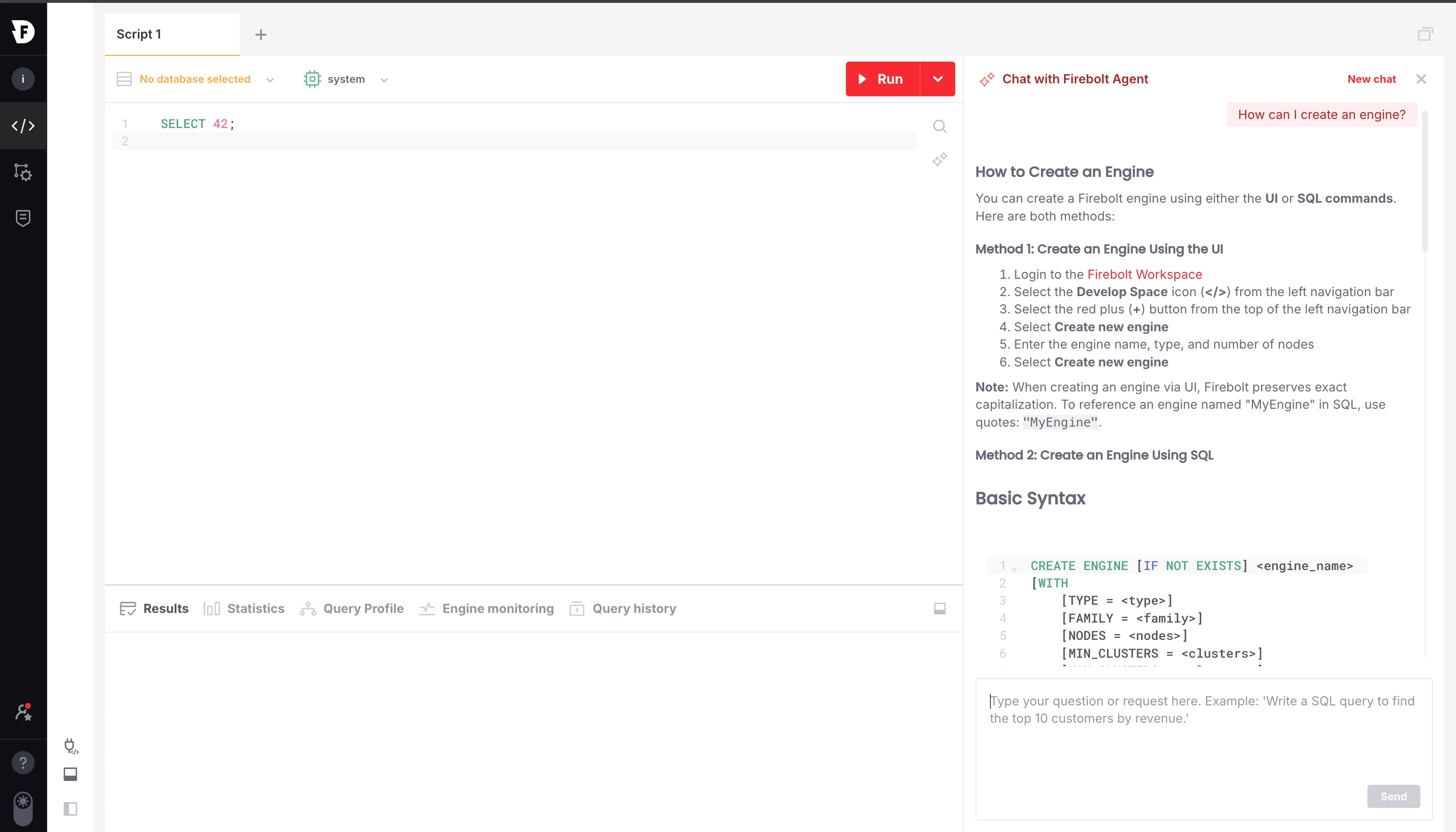This screenshot has width=1456, height=832.
Task: Add a new script tab
Action: point(260,34)
